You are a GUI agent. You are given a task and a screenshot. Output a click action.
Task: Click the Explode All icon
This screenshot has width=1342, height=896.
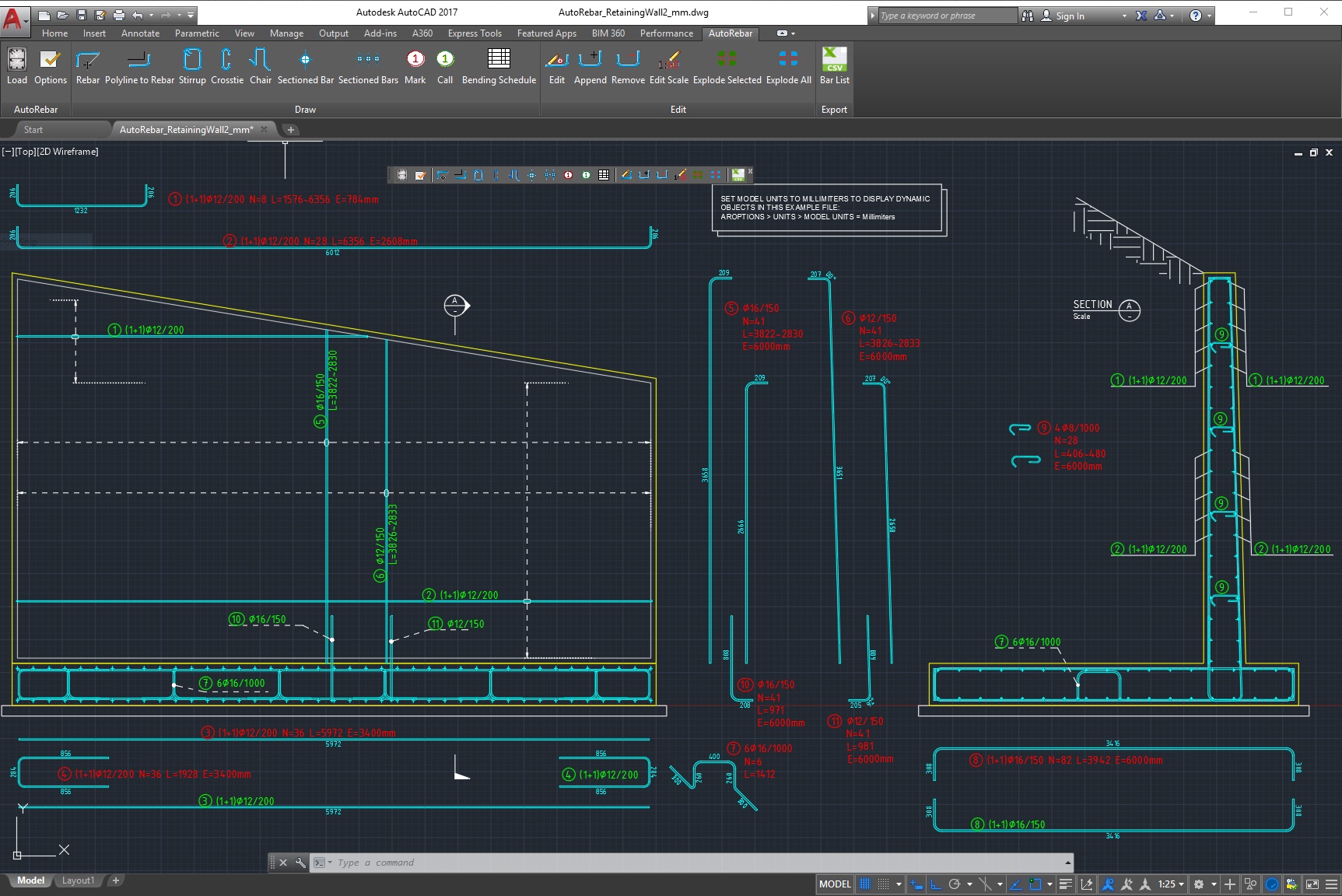pos(788,66)
